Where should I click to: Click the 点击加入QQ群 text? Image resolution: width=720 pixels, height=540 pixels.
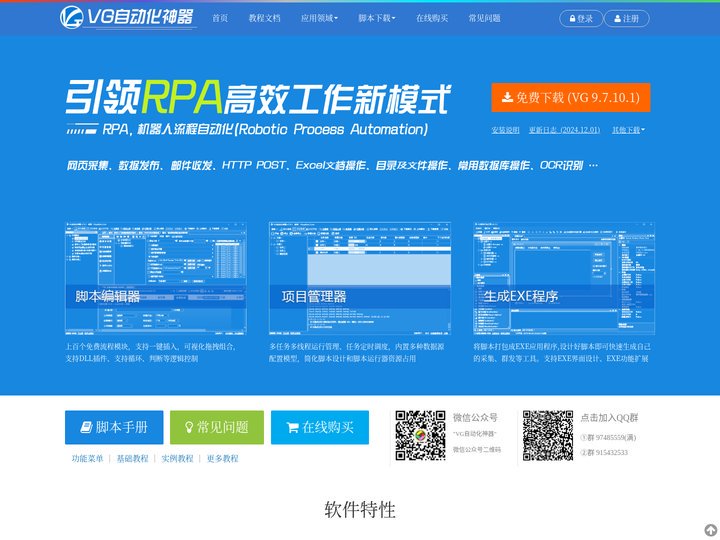tap(609, 417)
